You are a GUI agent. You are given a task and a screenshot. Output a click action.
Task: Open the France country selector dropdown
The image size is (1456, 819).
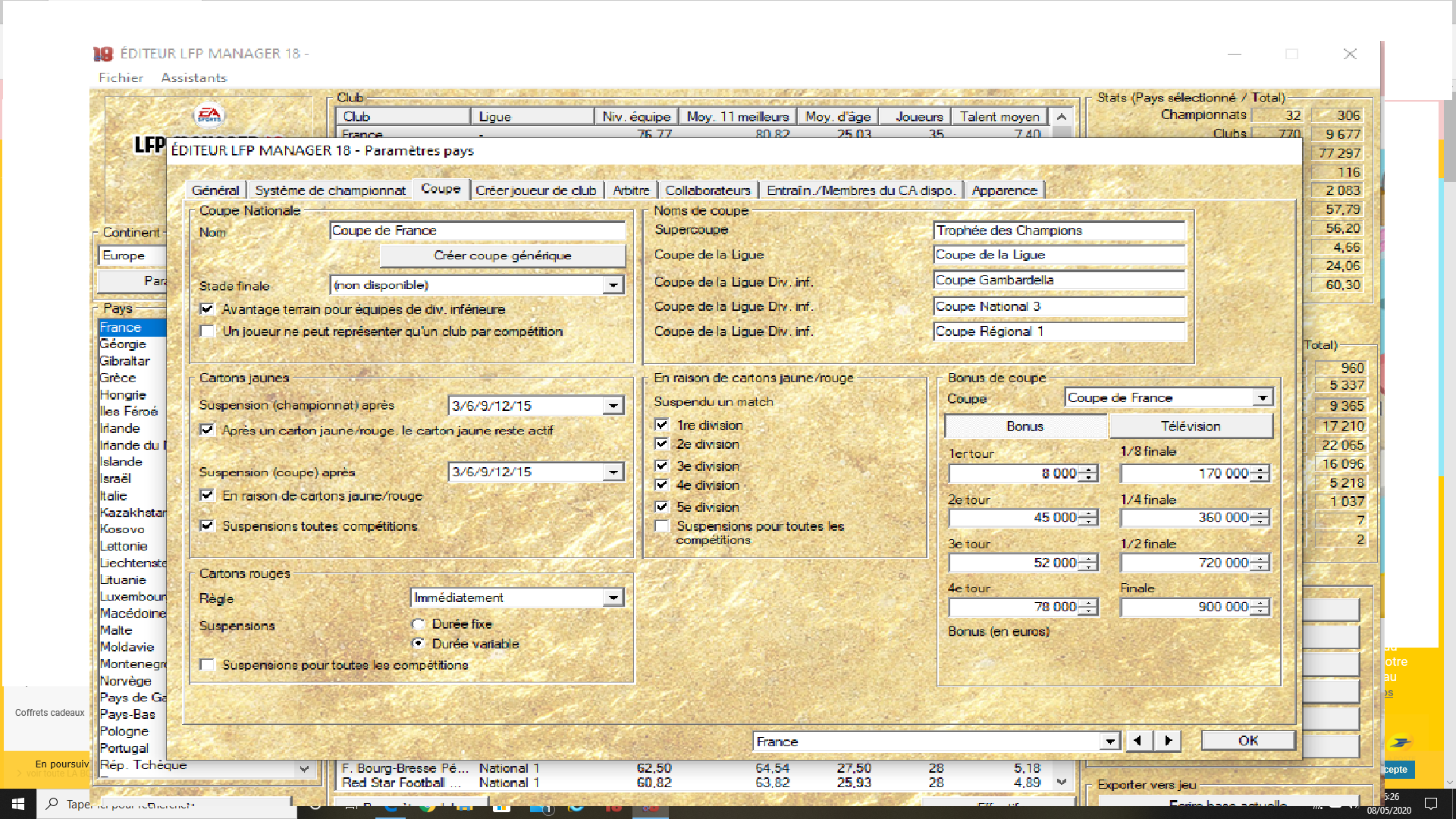(x=1110, y=742)
